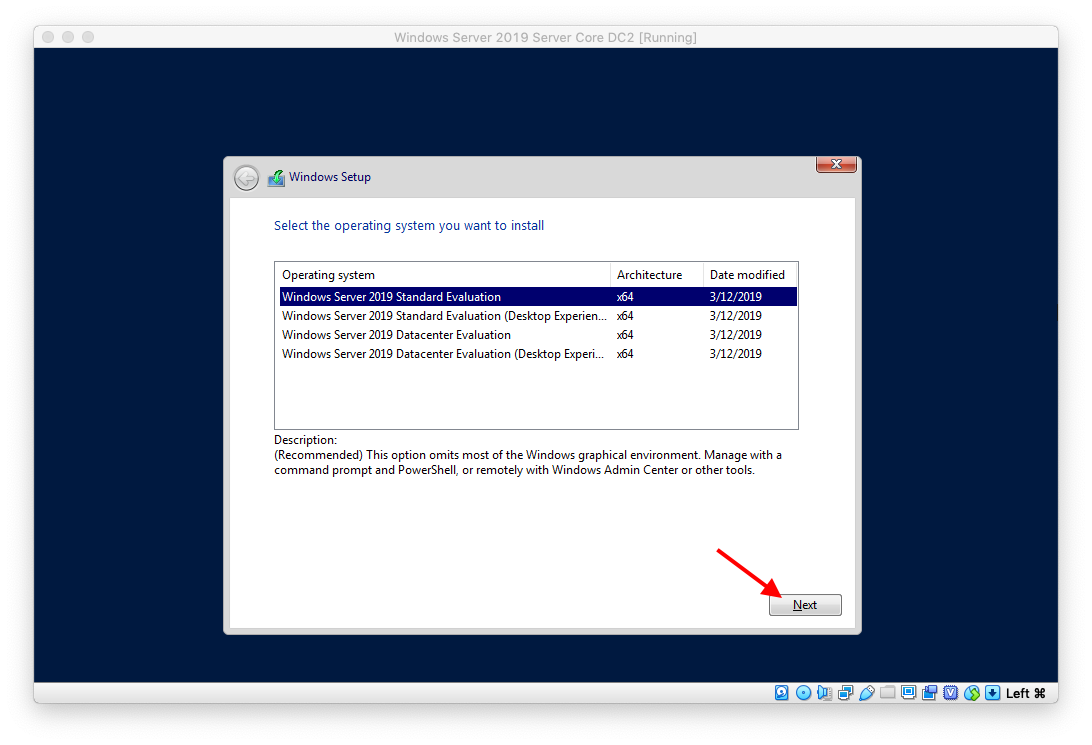Click the Architecture column header
The height and width of the screenshot is (745, 1092).
(x=657, y=275)
